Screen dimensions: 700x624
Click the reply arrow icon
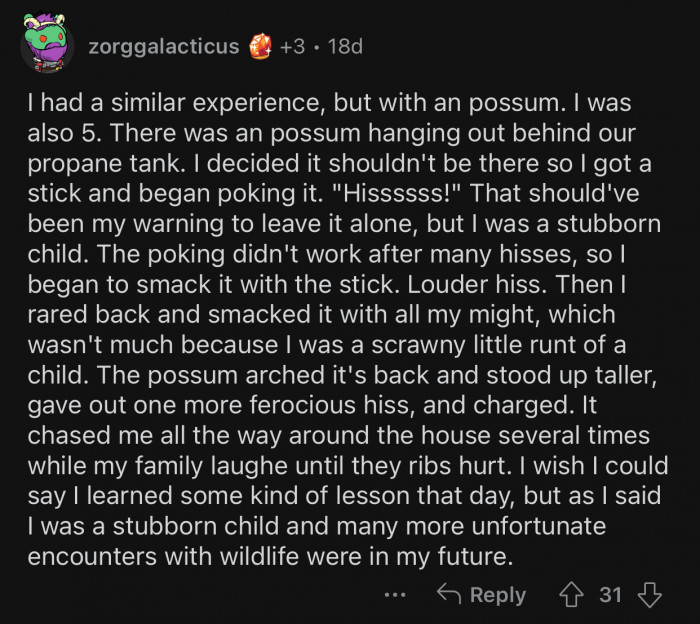click(448, 595)
